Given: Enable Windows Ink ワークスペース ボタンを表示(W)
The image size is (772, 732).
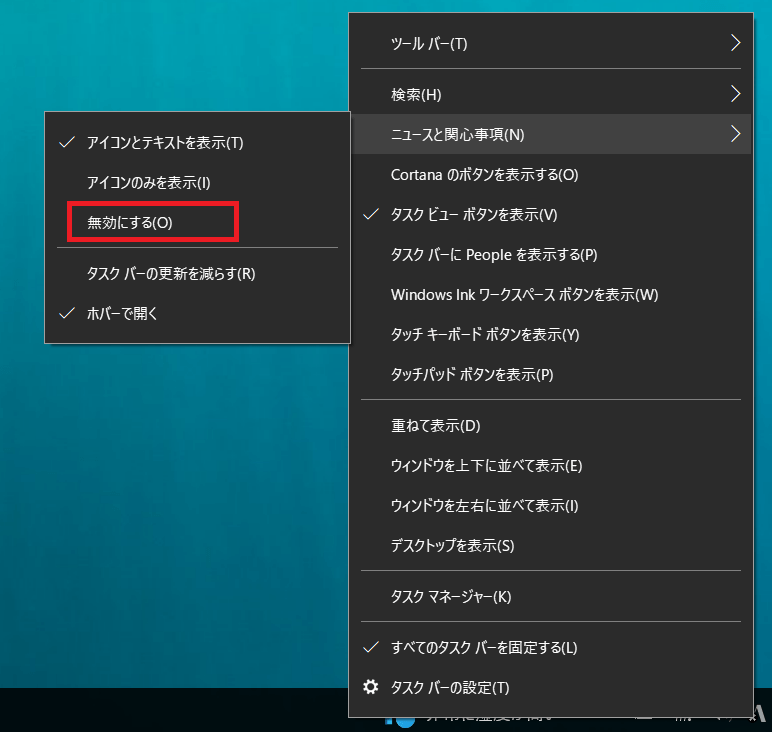Looking at the screenshot, I should pos(551,294).
